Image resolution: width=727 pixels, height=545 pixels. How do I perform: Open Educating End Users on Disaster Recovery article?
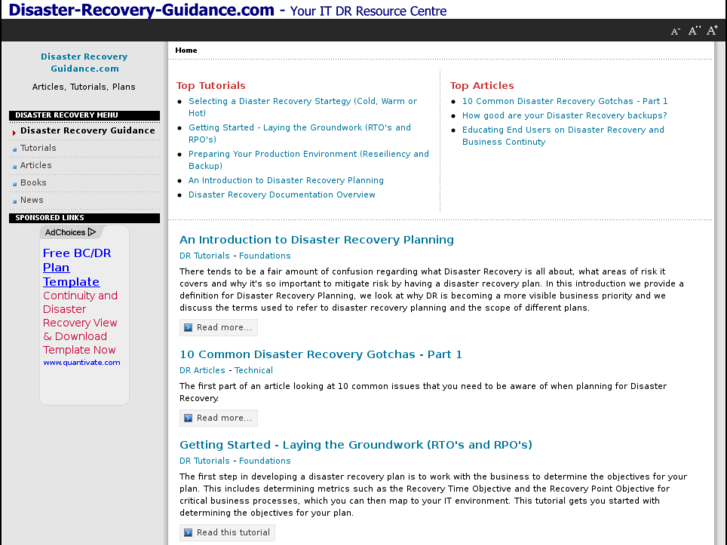[563, 136]
